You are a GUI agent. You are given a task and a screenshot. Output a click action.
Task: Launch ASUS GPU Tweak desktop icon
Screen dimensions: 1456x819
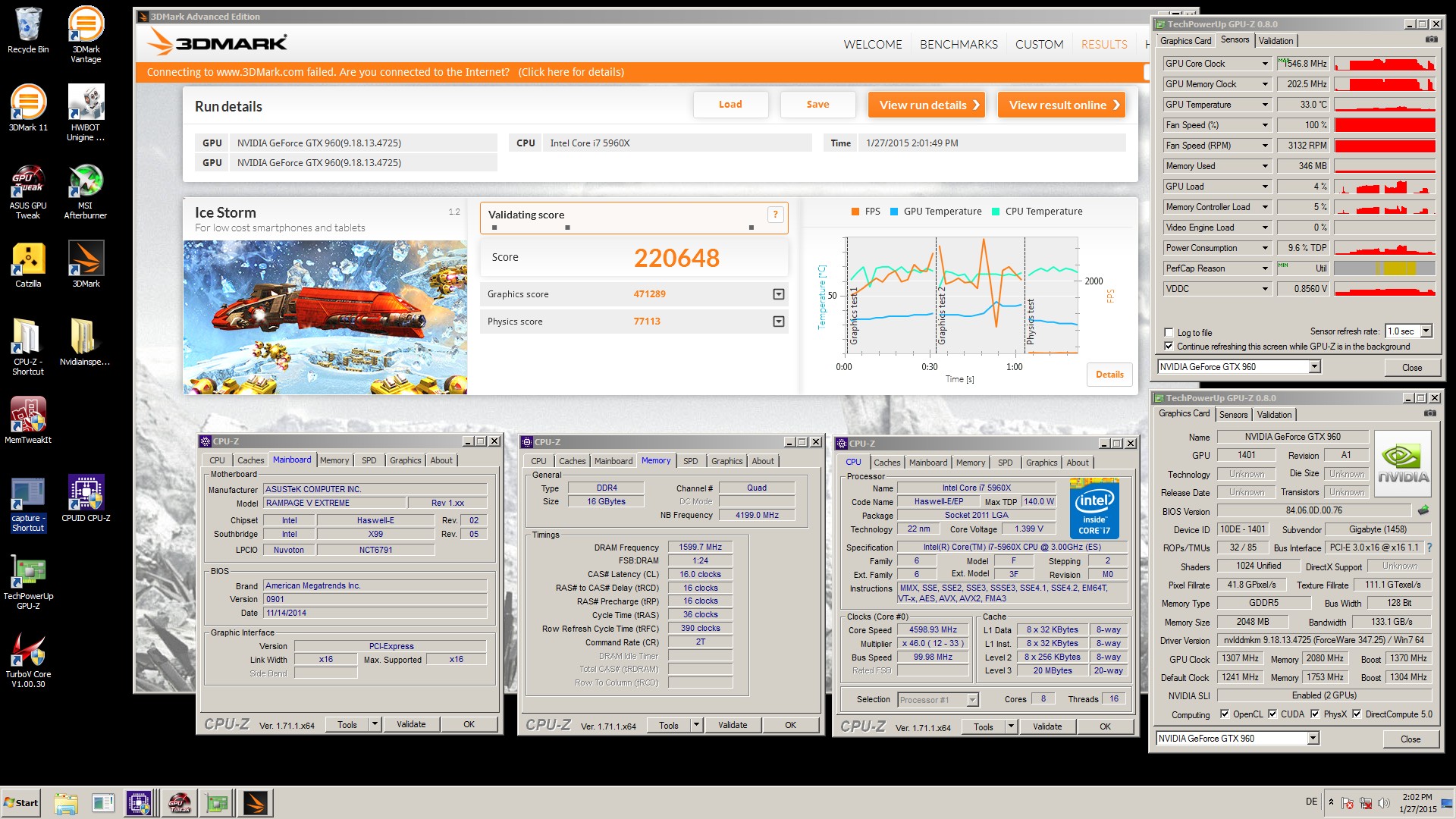28,191
